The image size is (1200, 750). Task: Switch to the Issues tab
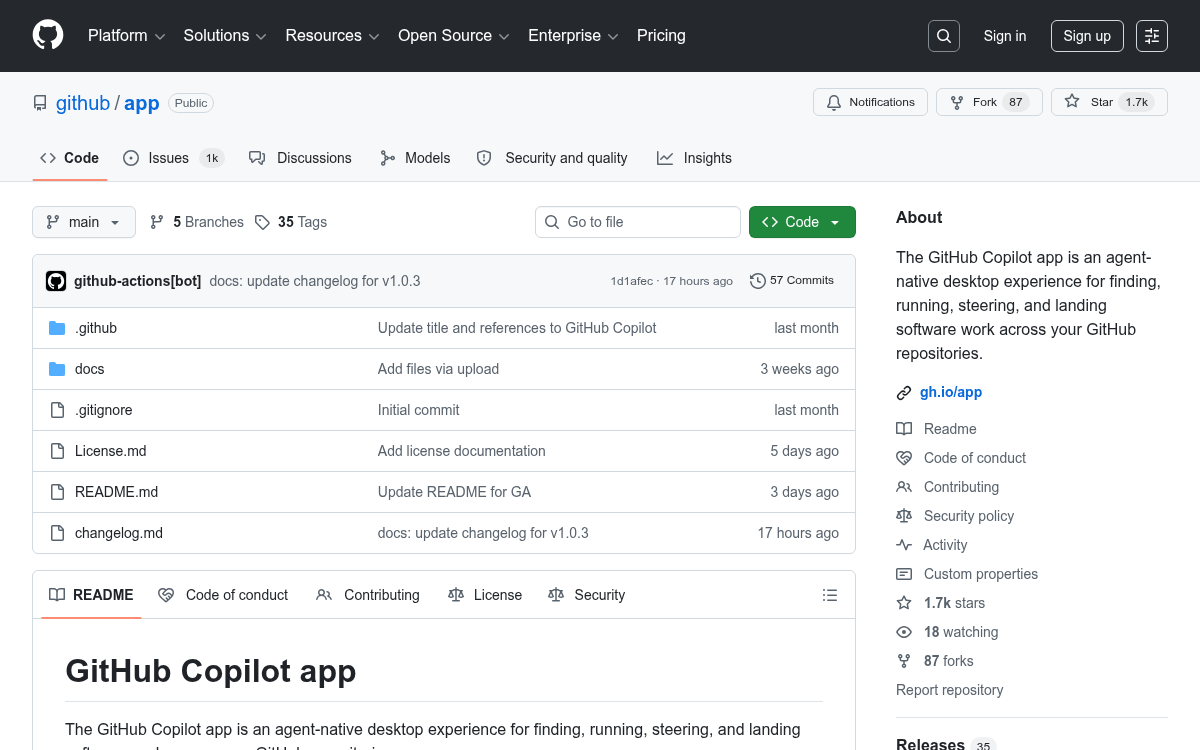coord(174,158)
